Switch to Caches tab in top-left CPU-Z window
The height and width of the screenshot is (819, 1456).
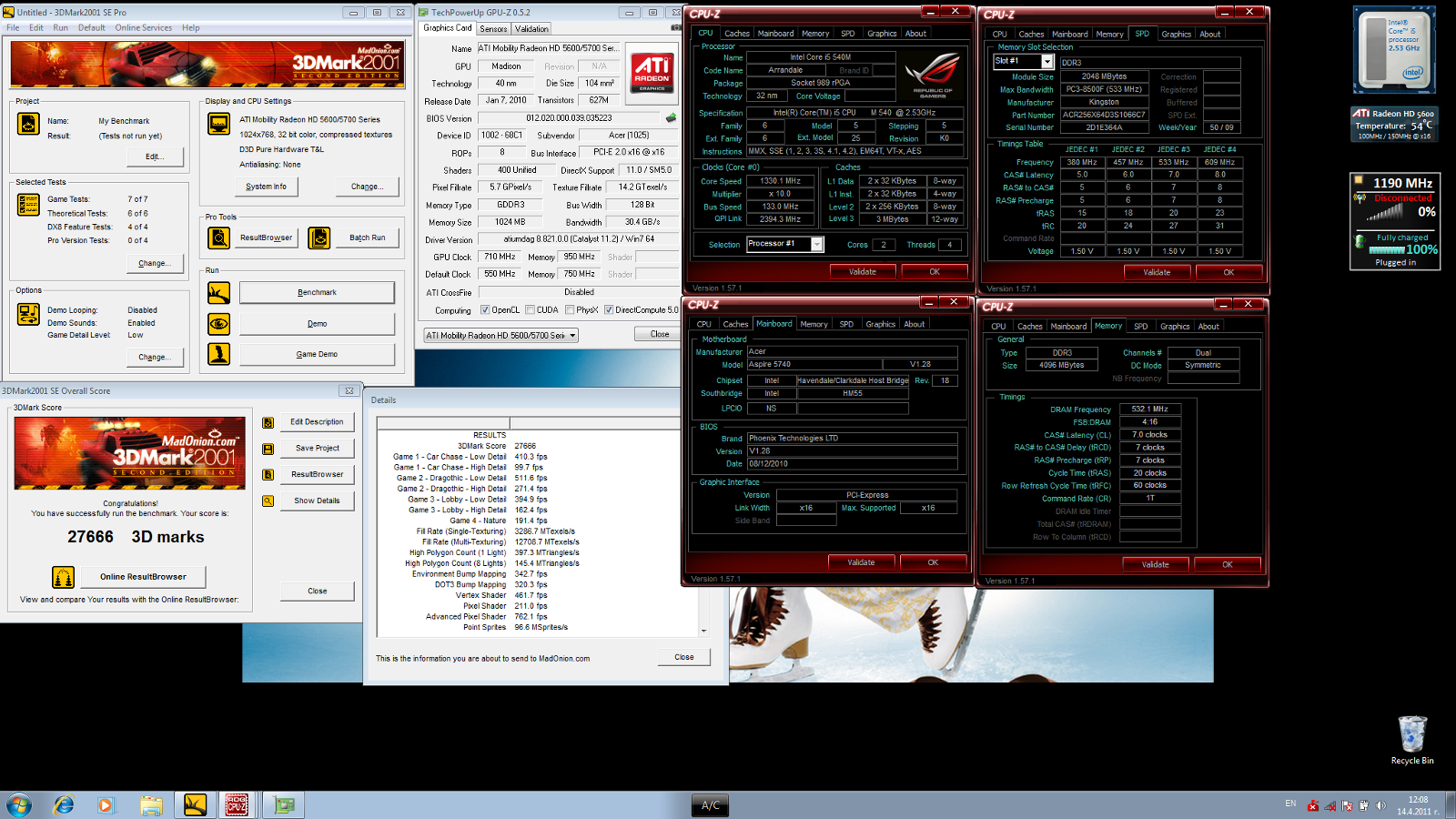click(x=737, y=34)
